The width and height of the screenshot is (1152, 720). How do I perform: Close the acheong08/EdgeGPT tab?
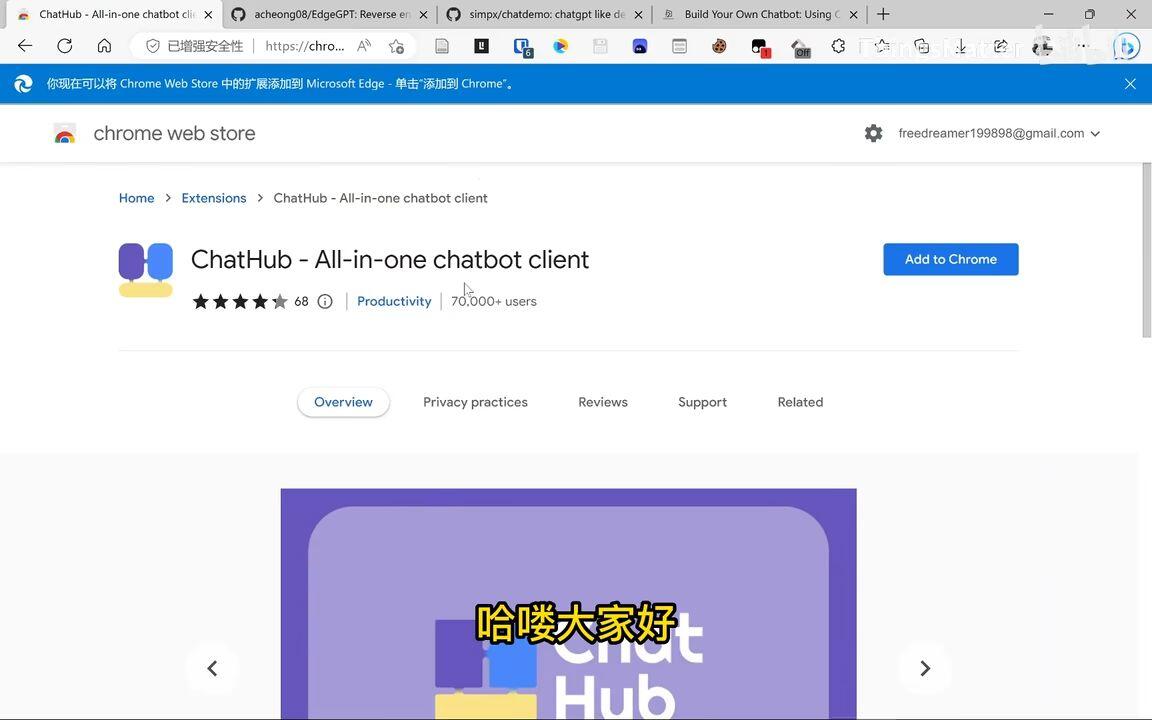point(423,15)
